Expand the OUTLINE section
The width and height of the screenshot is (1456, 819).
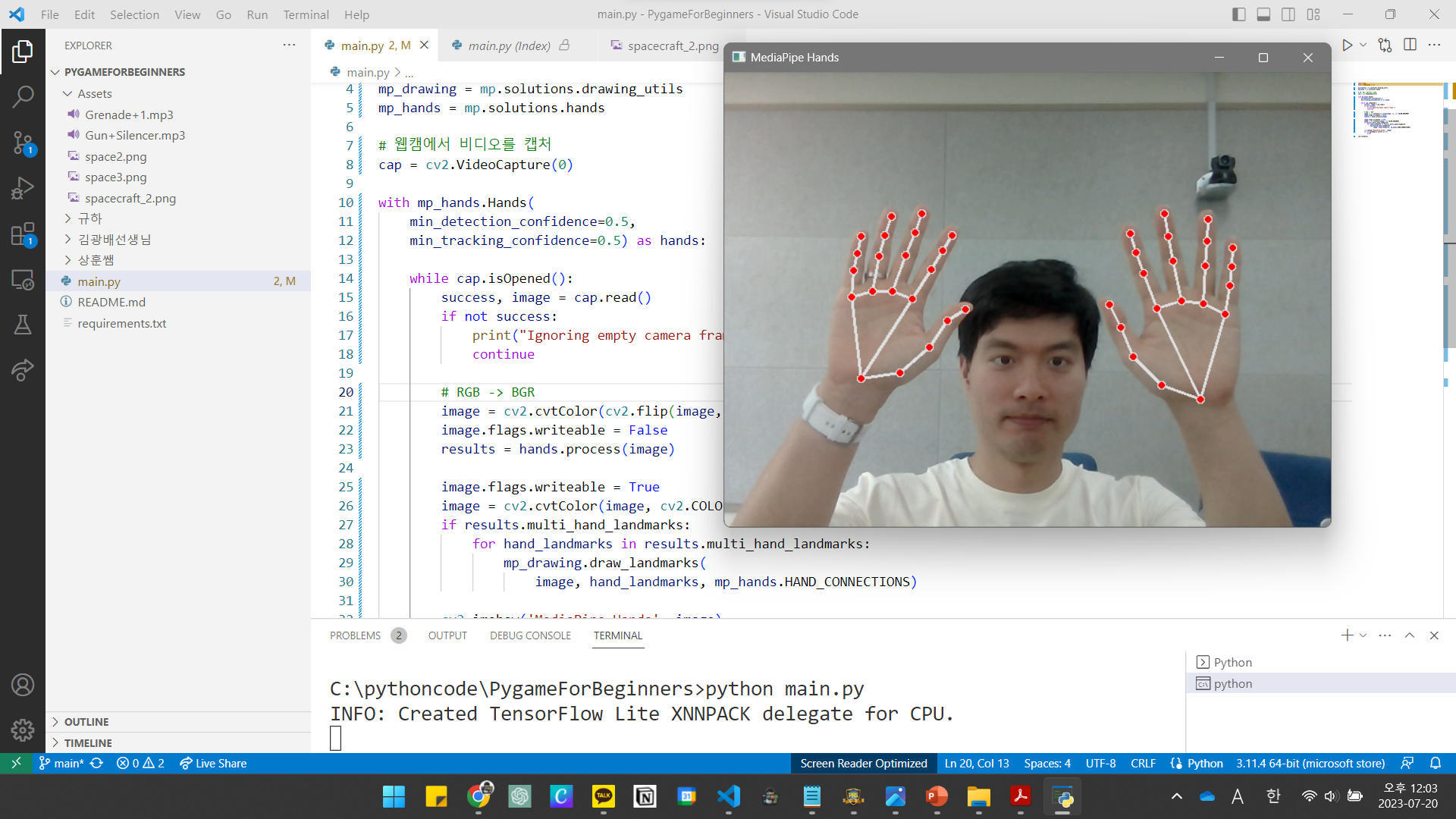(x=86, y=722)
